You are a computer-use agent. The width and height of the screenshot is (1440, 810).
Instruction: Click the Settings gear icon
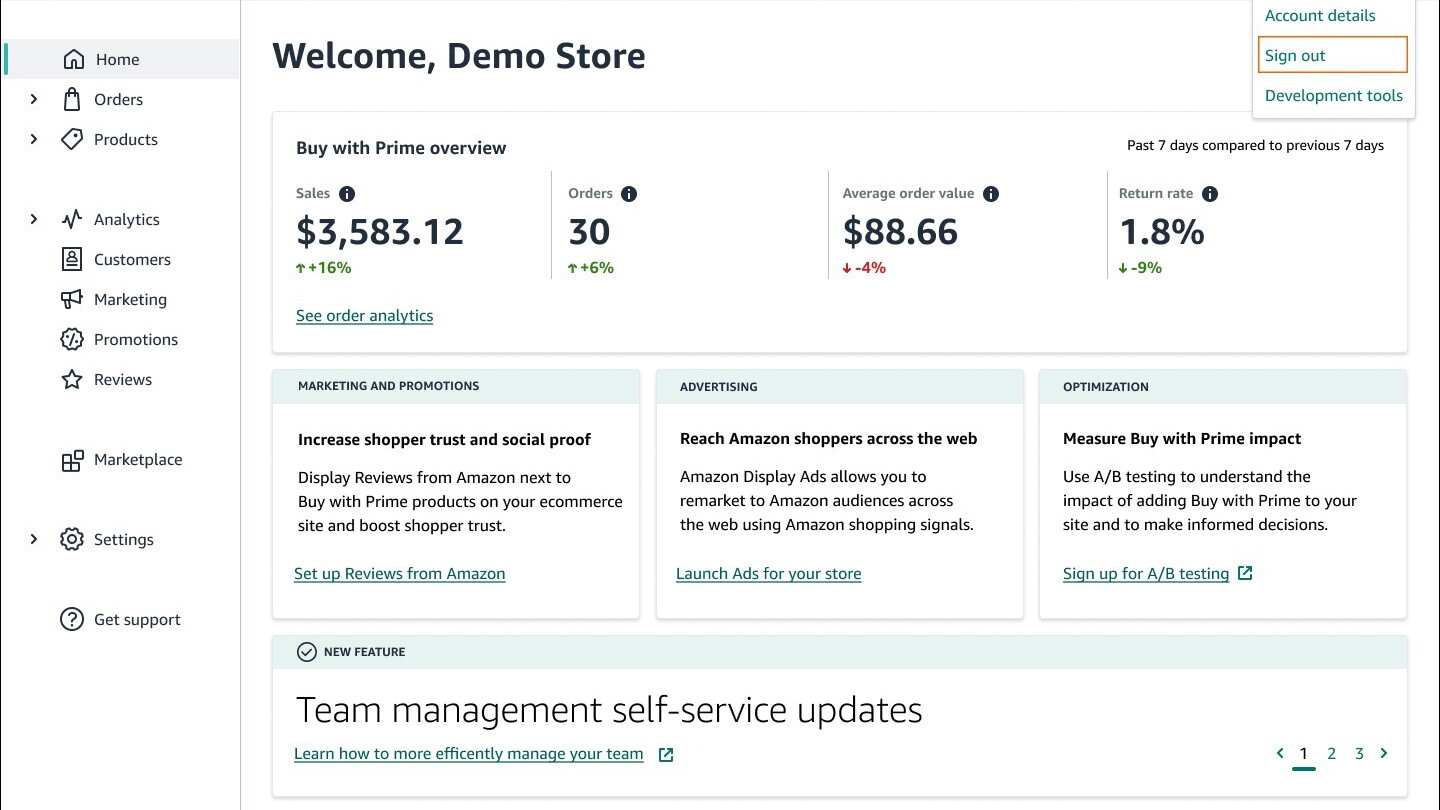[x=72, y=539]
